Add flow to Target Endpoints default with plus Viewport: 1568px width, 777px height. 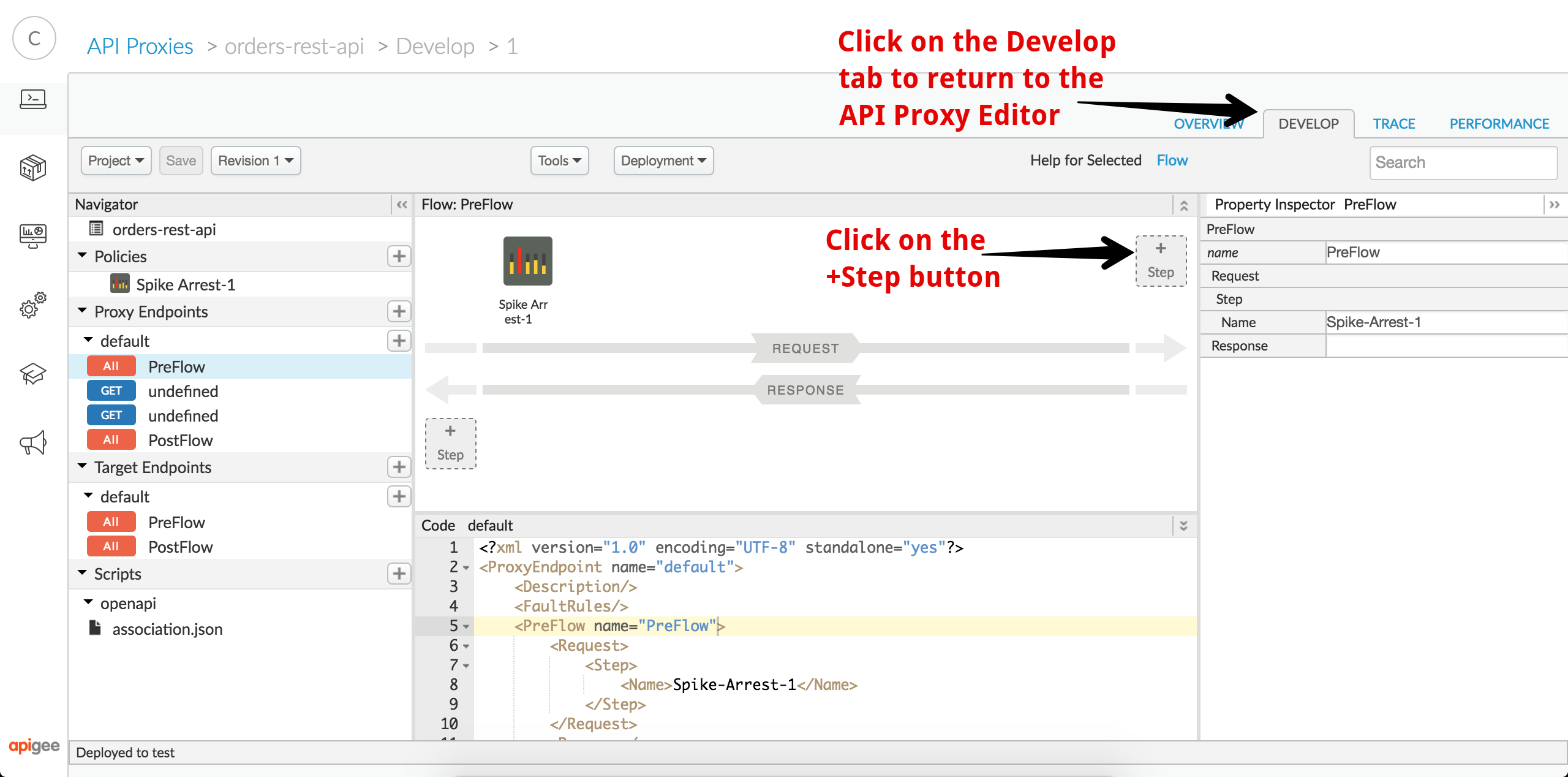pos(399,496)
